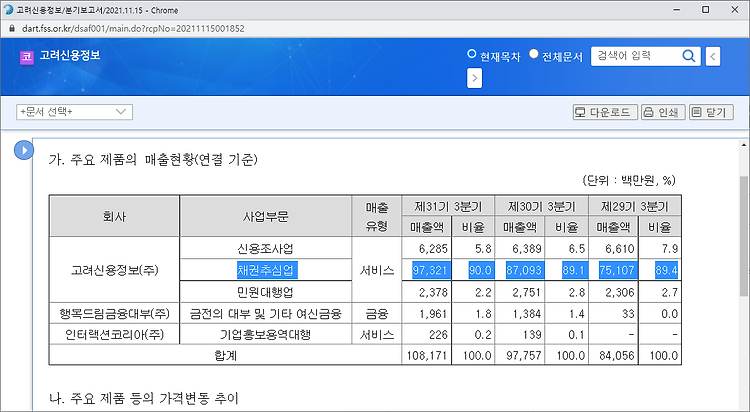
Task: Click the right chevron button below radio options
Action: [x=474, y=78]
